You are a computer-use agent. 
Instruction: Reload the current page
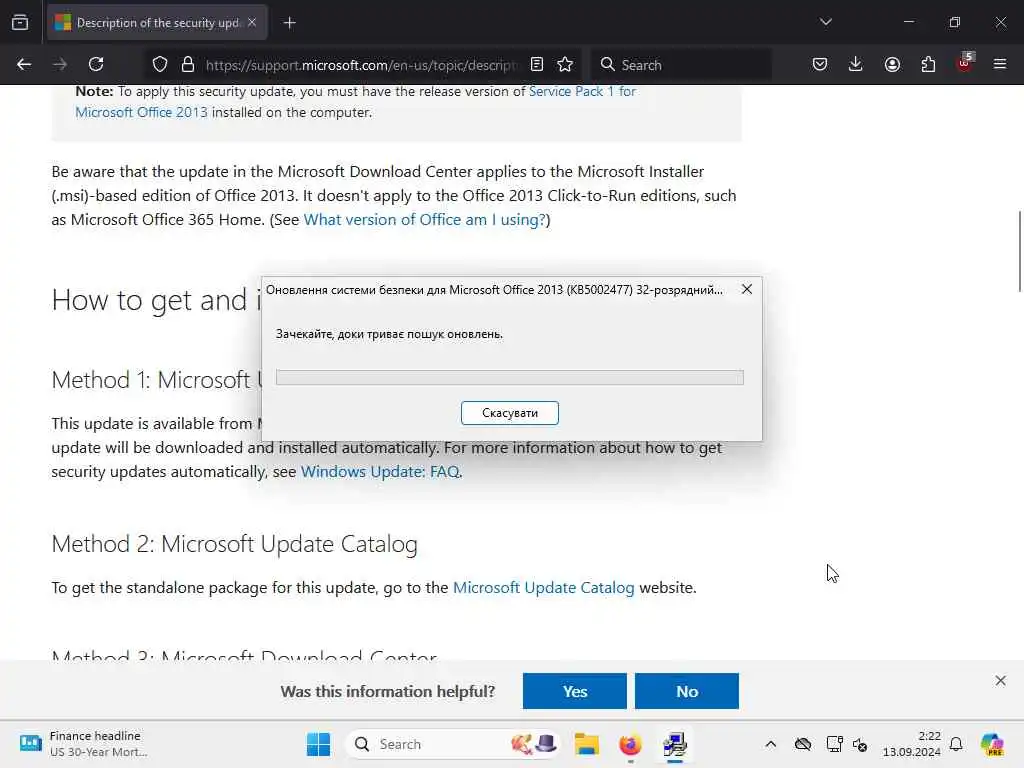tap(96, 64)
